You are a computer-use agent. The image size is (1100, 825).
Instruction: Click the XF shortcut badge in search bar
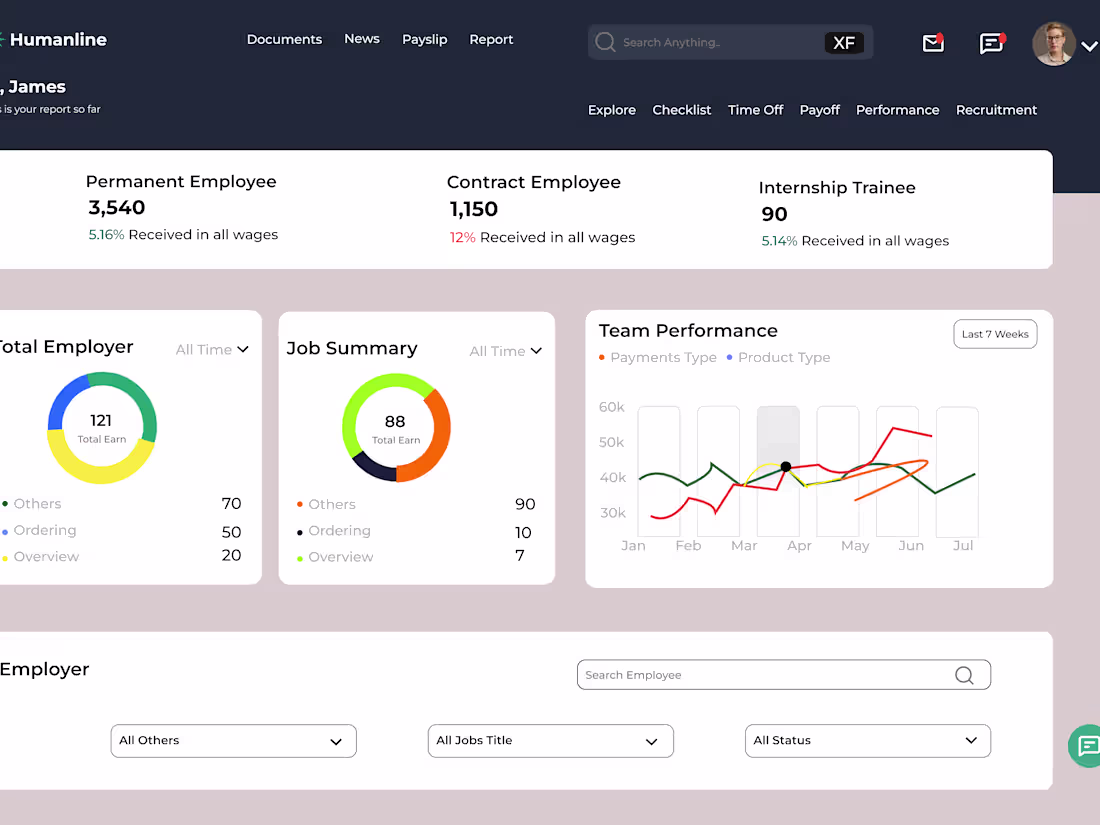tap(844, 43)
